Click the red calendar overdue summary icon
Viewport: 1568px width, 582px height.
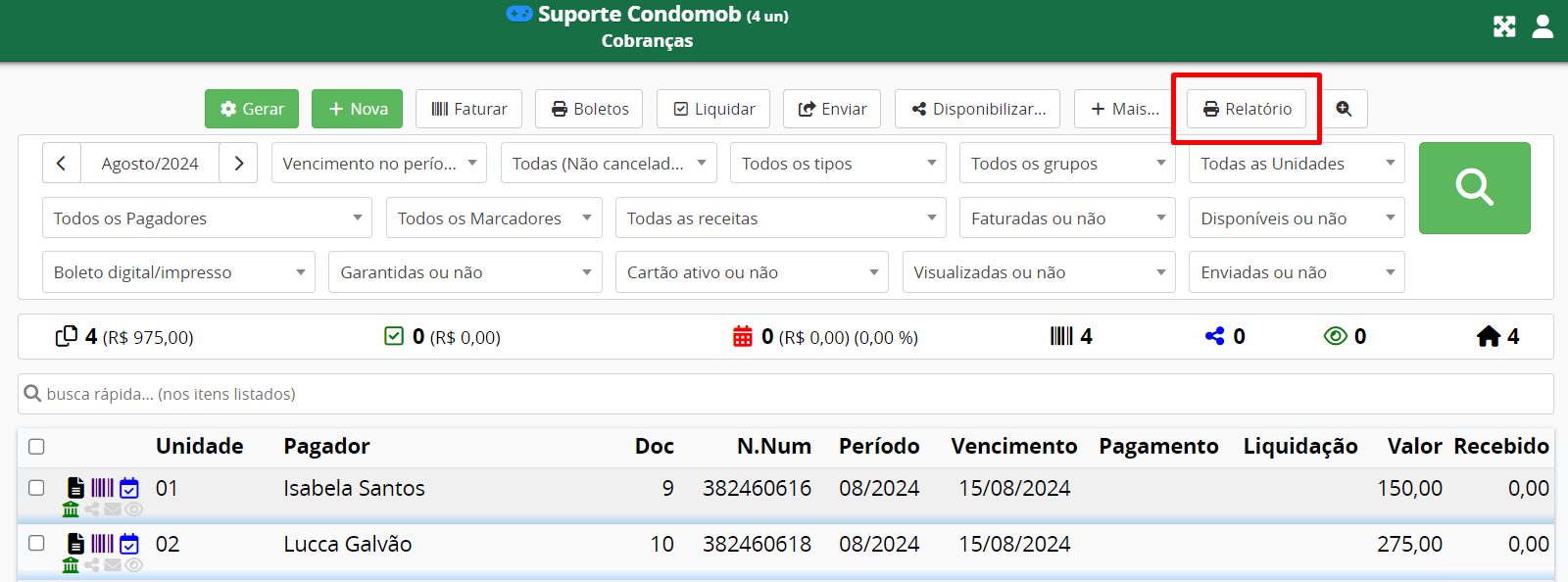pyautogui.click(x=743, y=336)
